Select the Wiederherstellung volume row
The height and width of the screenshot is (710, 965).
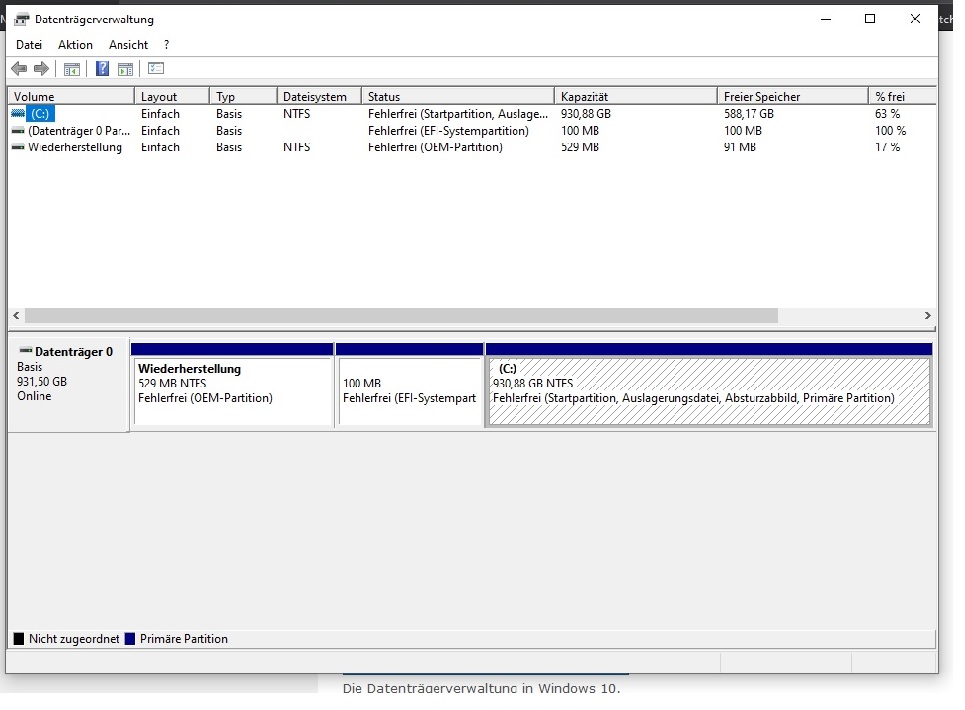(472, 147)
